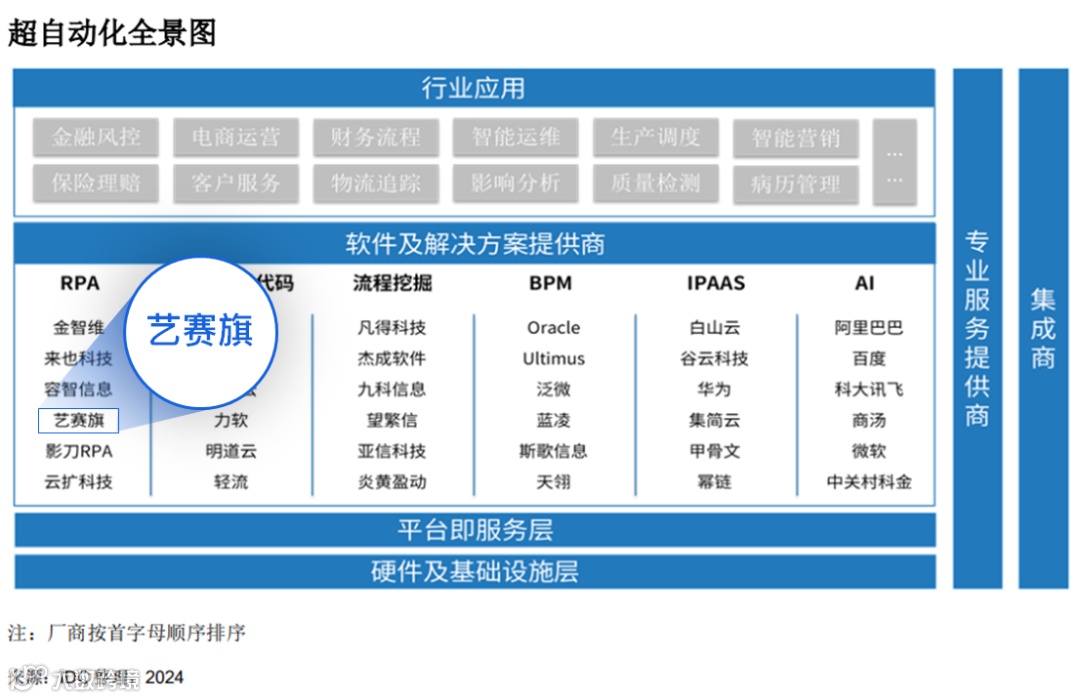
Task: Choose the 智能运维 box
Action: pos(515,137)
